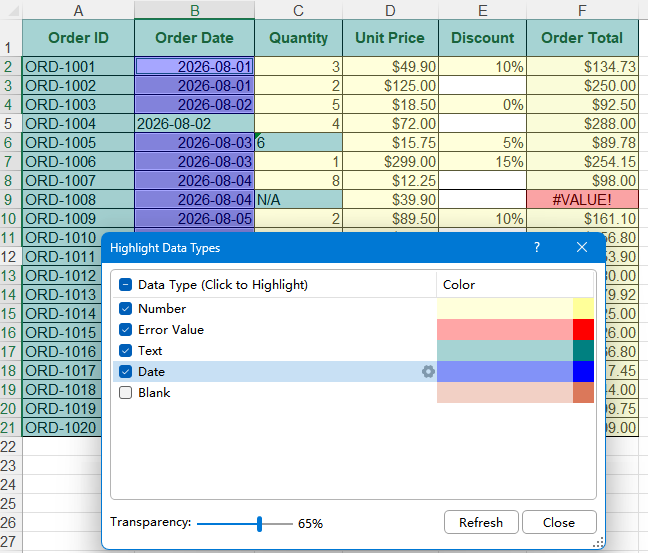
Task: Click the Order Date header cell
Action: pos(194,38)
